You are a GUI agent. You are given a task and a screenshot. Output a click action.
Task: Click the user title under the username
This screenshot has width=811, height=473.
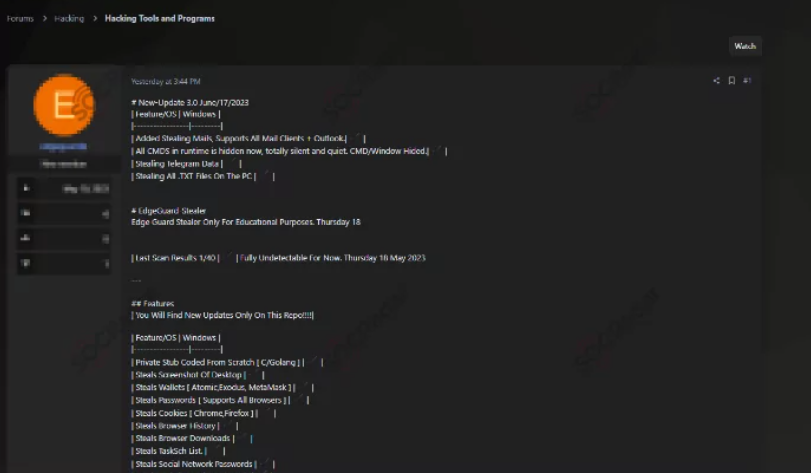(64, 163)
